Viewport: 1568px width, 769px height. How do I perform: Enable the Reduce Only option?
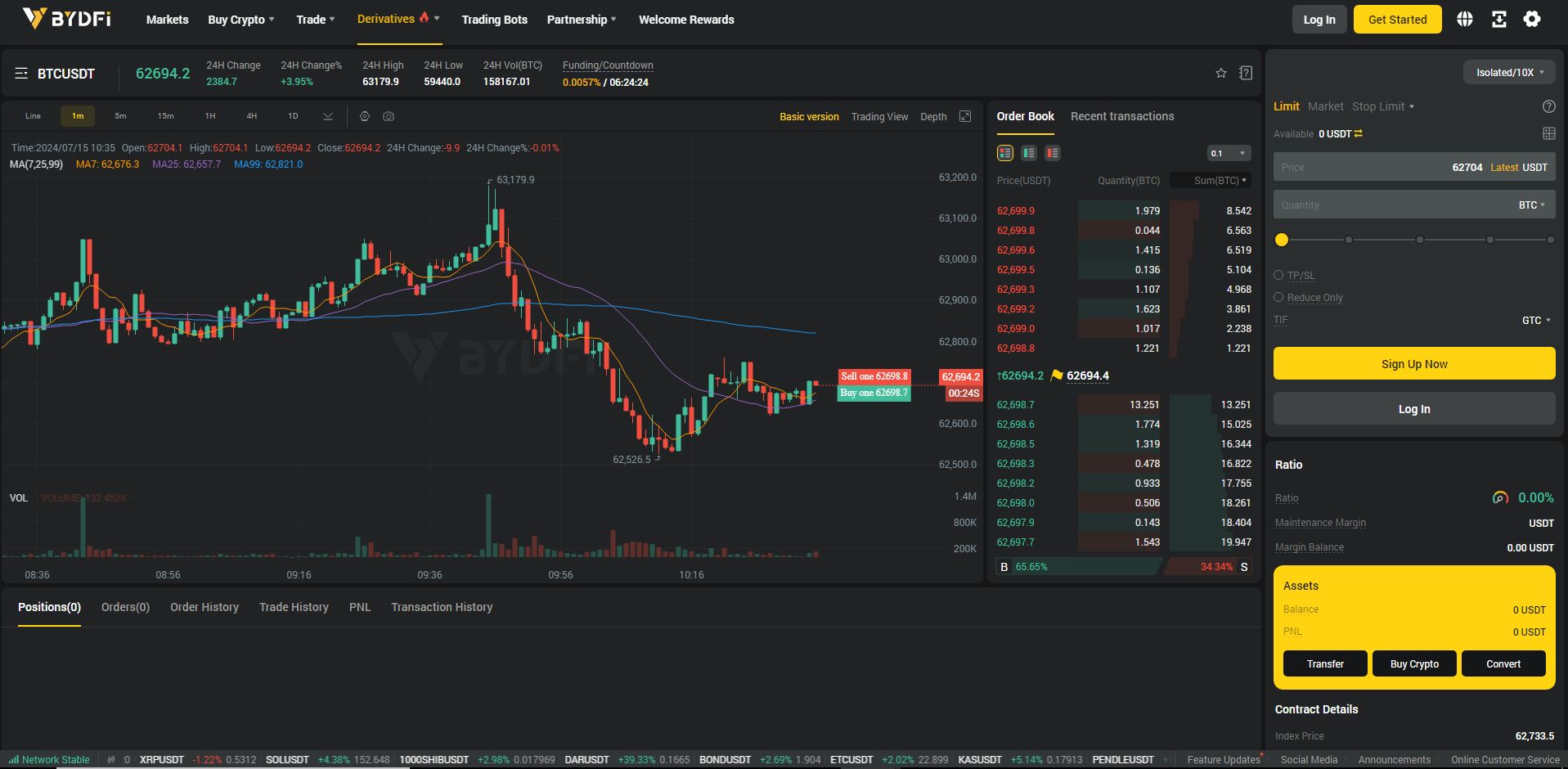coord(1278,297)
